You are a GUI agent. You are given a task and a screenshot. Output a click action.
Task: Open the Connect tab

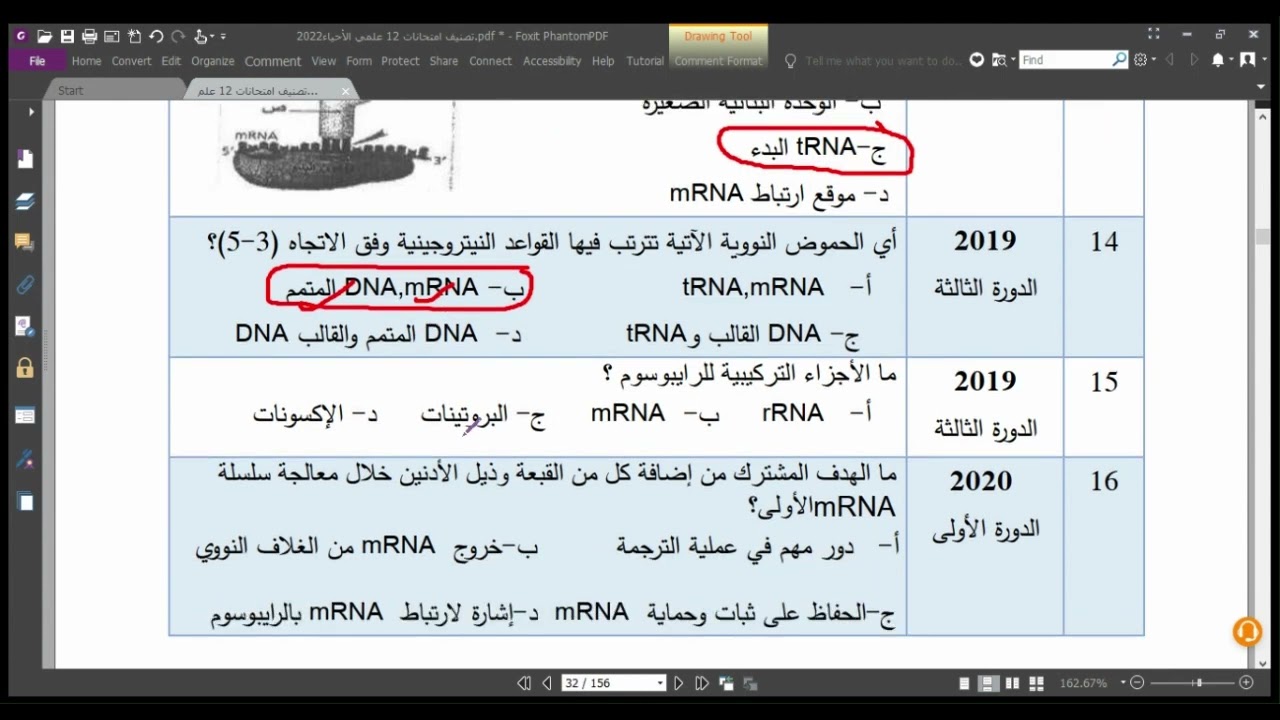coord(490,61)
